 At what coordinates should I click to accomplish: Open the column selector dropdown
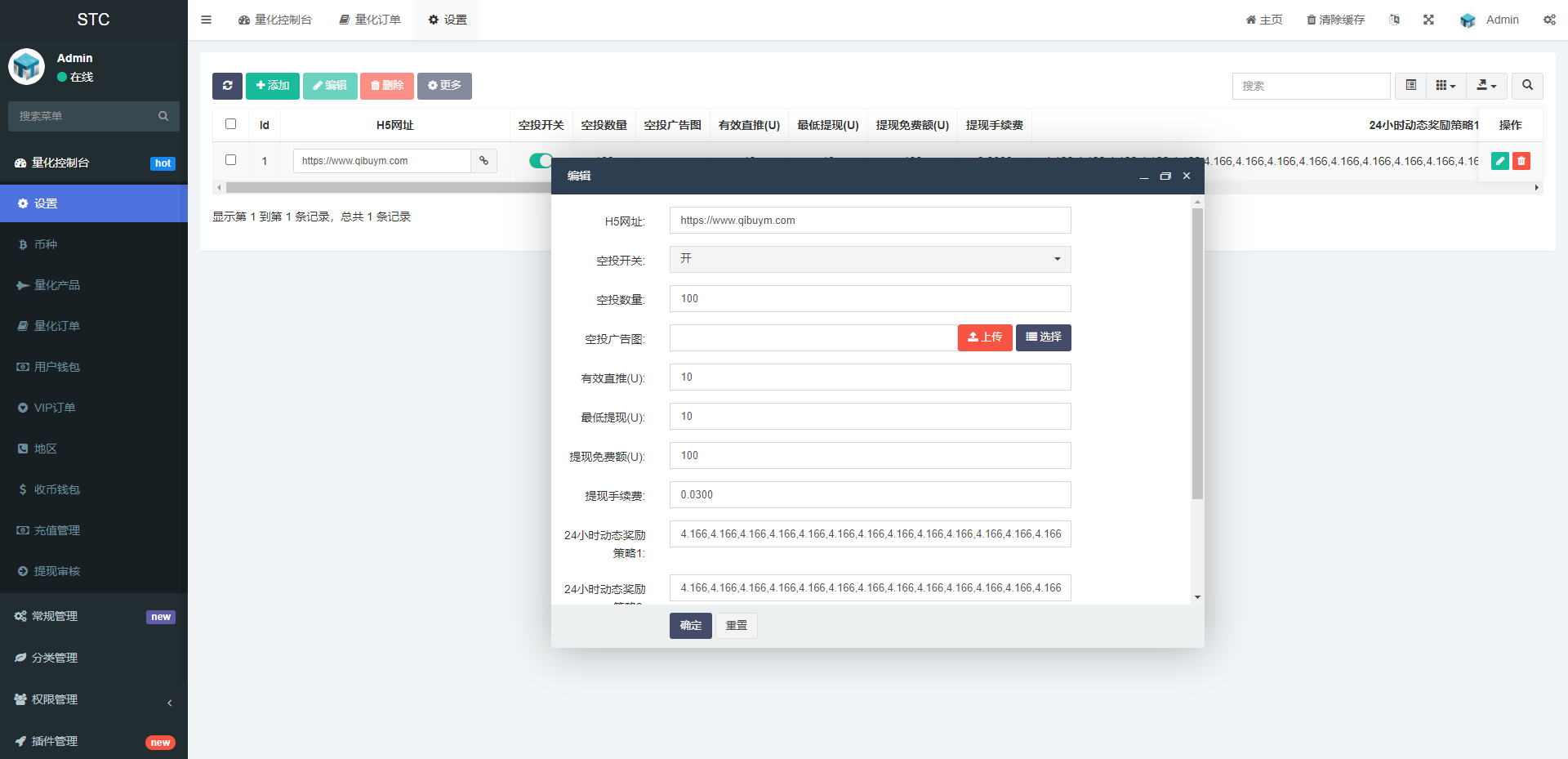(1445, 86)
